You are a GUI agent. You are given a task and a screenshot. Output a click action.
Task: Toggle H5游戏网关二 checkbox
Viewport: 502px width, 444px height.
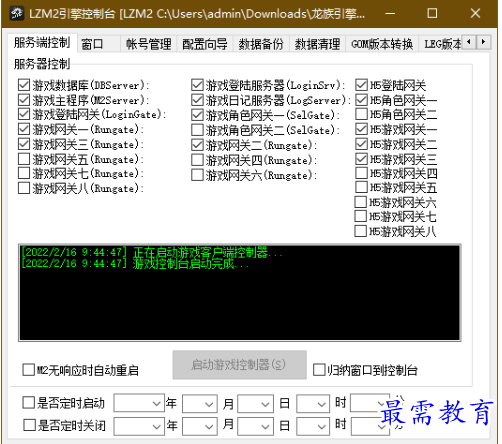(x=361, y=144)
